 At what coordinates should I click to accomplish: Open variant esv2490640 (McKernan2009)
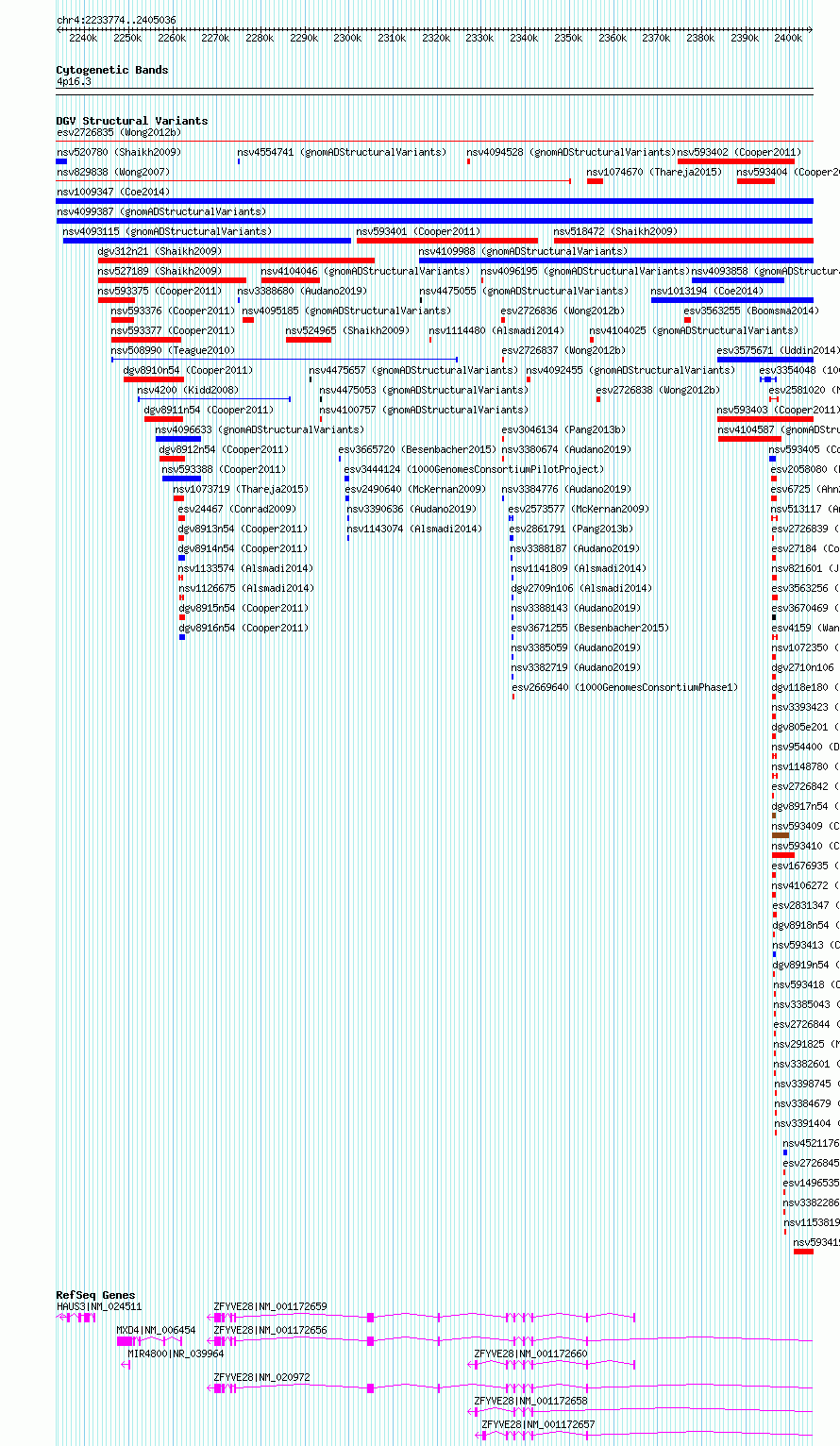pos(415,489)
